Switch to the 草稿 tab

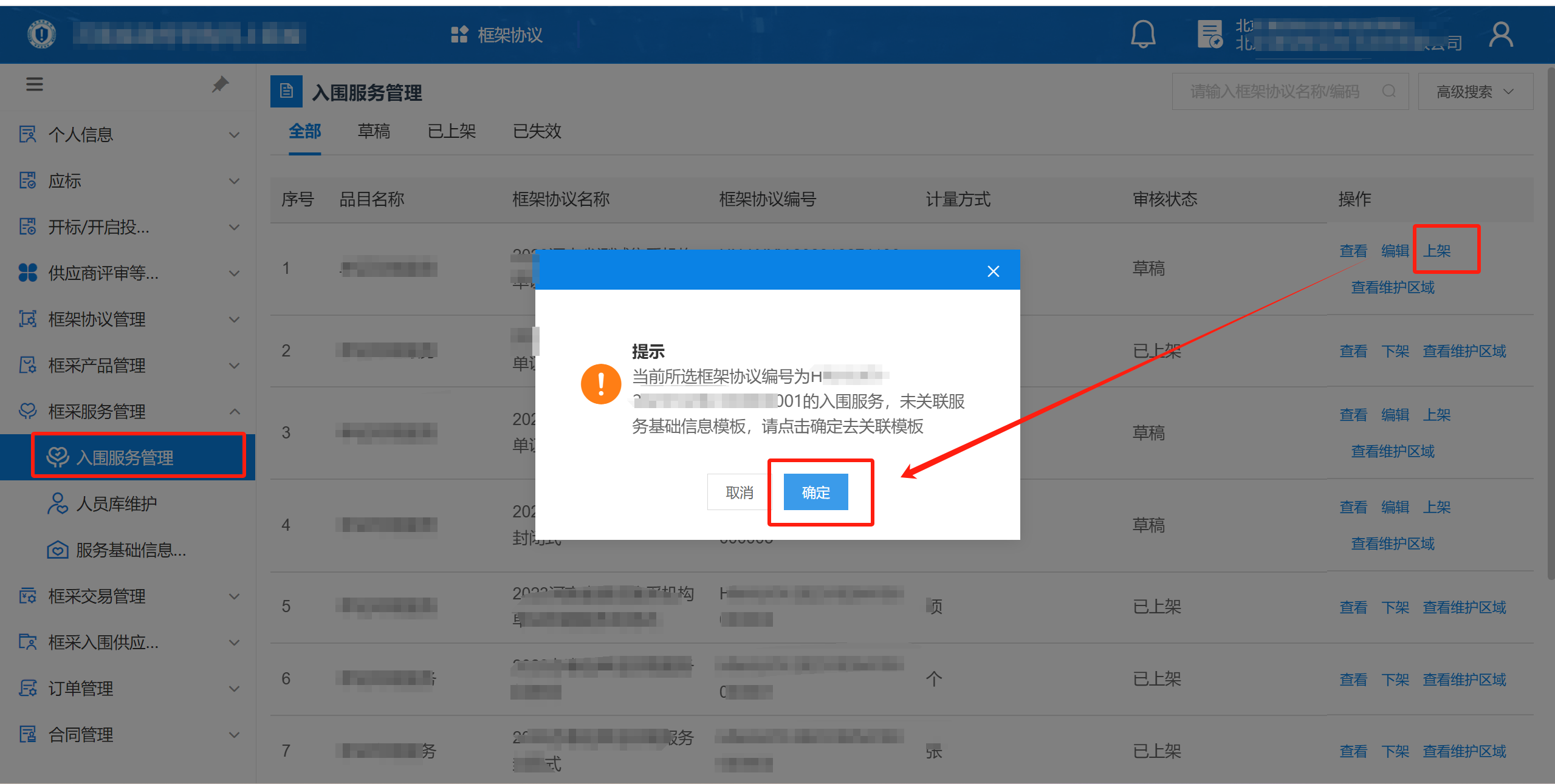pyautogui.click(x=374, y=131)
